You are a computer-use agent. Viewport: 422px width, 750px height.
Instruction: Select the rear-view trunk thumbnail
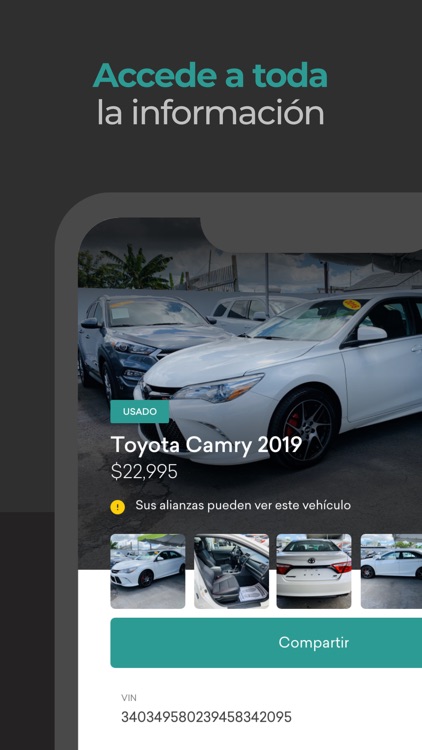(314, 571)
